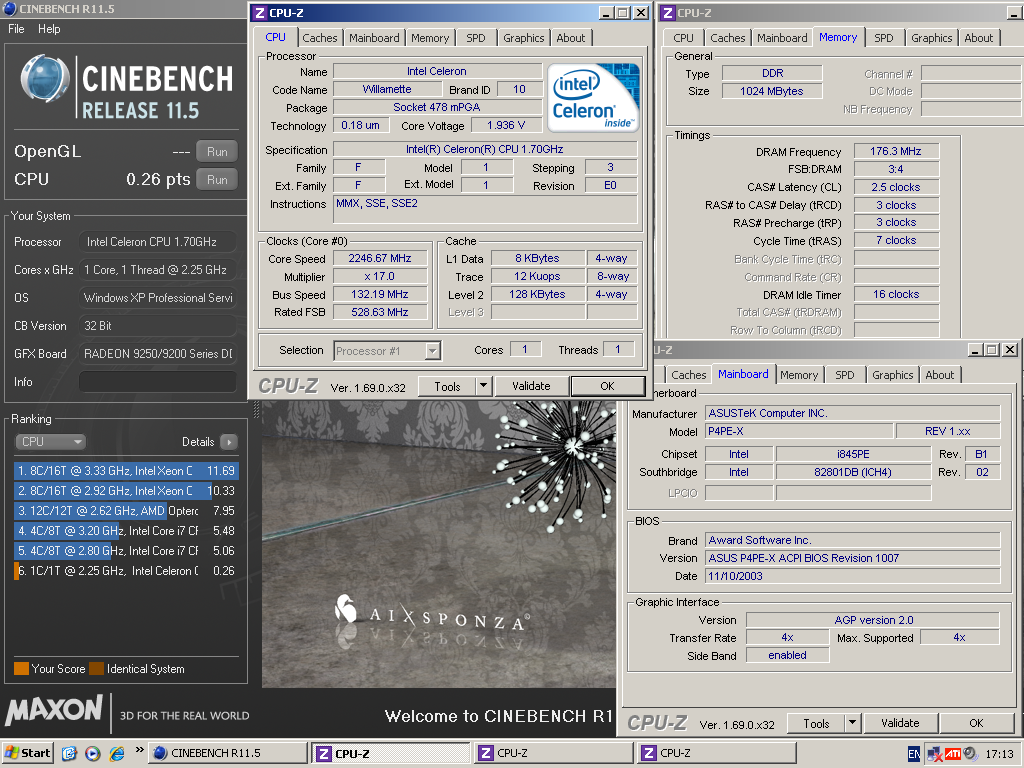
Task: Open the File menu in Cinebench
Action: tap(16, 29)
